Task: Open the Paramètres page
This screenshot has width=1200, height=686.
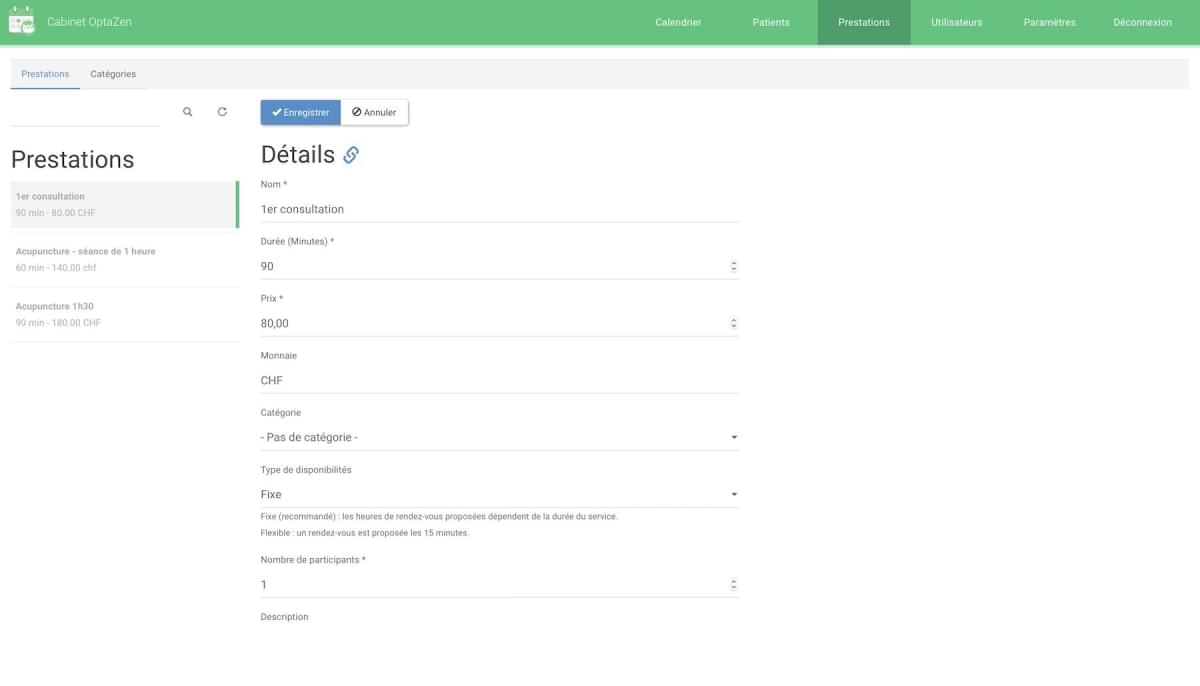Action: (x=1049, y=21)
